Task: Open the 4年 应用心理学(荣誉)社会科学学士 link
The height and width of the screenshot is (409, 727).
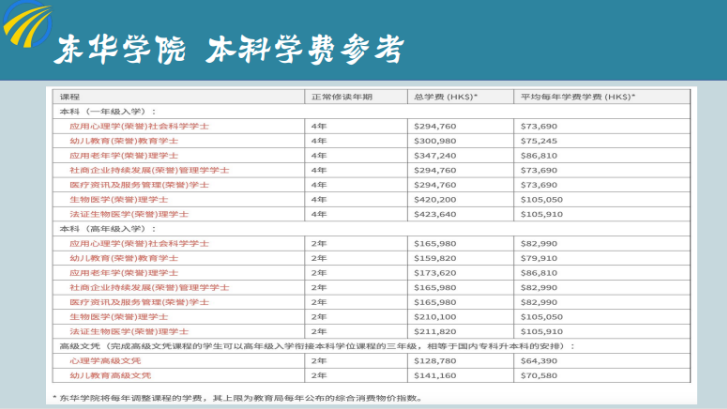Action: (139, 126)
